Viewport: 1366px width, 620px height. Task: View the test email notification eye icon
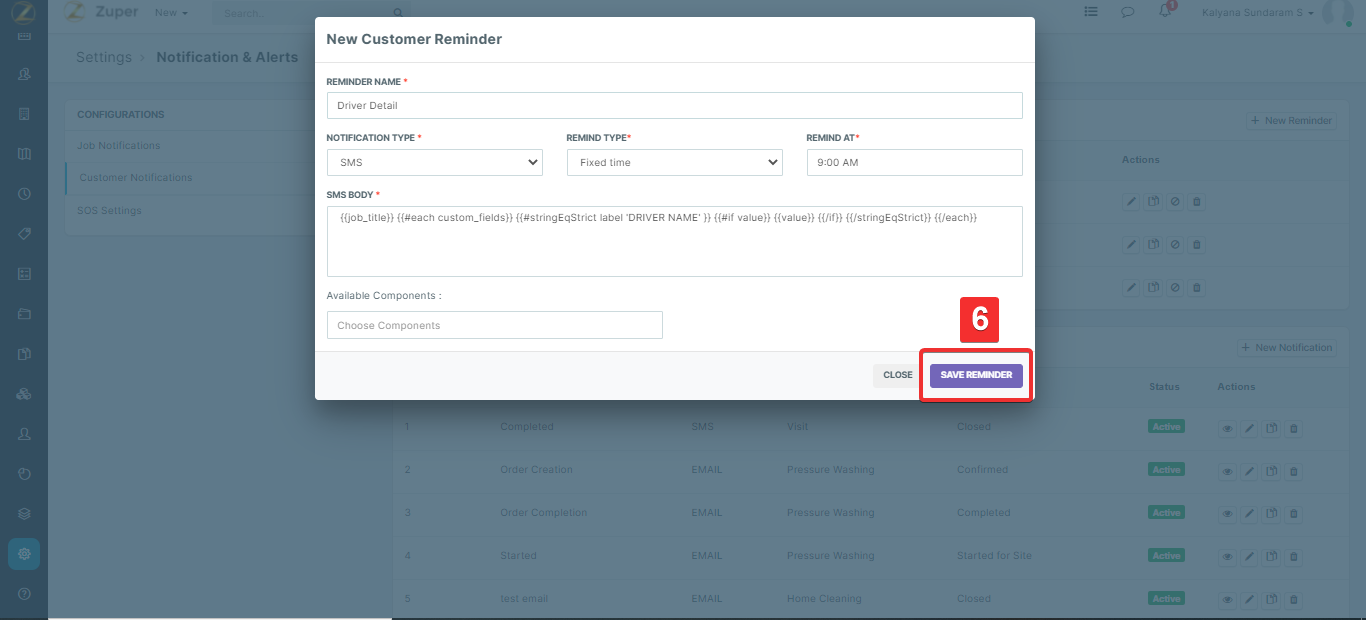click(1228, 601)
